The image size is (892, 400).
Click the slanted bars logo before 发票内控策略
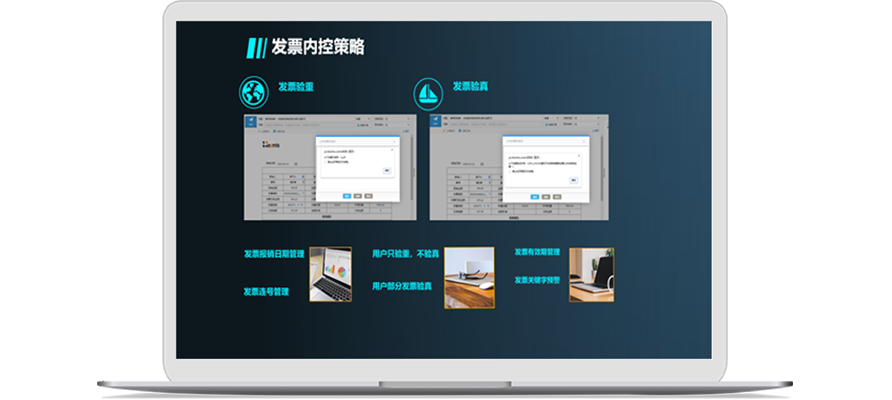[256, 47]
